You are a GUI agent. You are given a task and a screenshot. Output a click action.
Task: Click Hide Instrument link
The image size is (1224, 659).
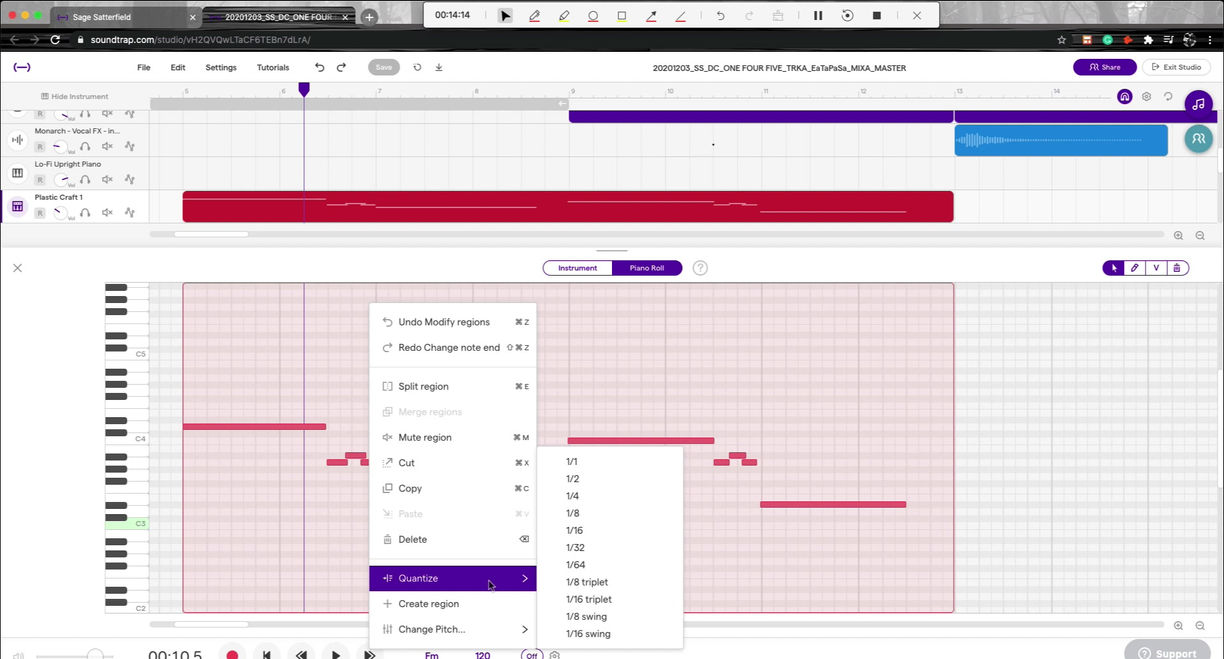click(75, 96)
